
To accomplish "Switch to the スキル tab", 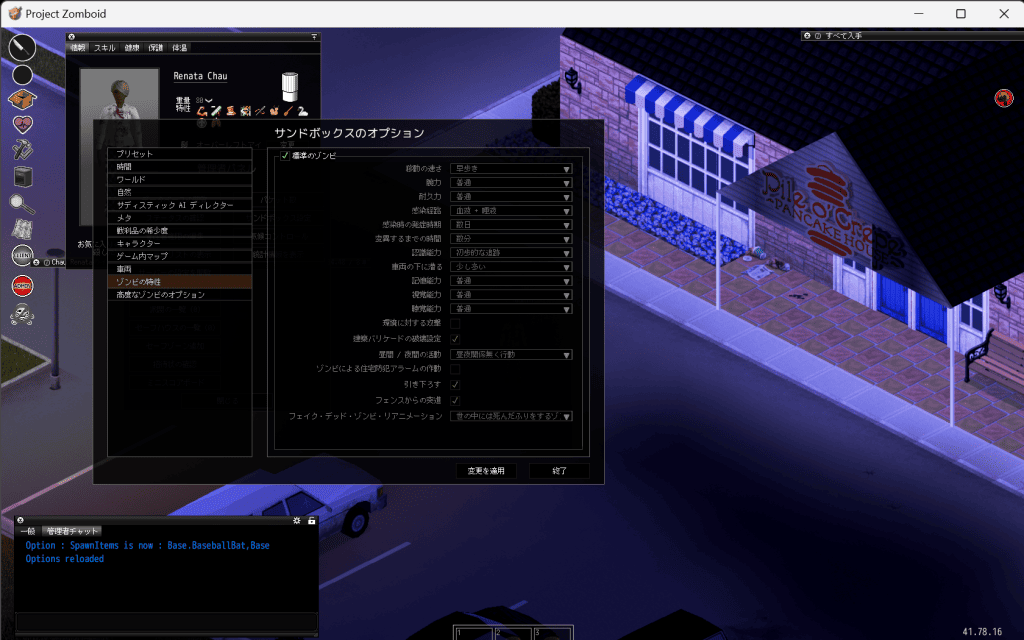I will point(104,48).
